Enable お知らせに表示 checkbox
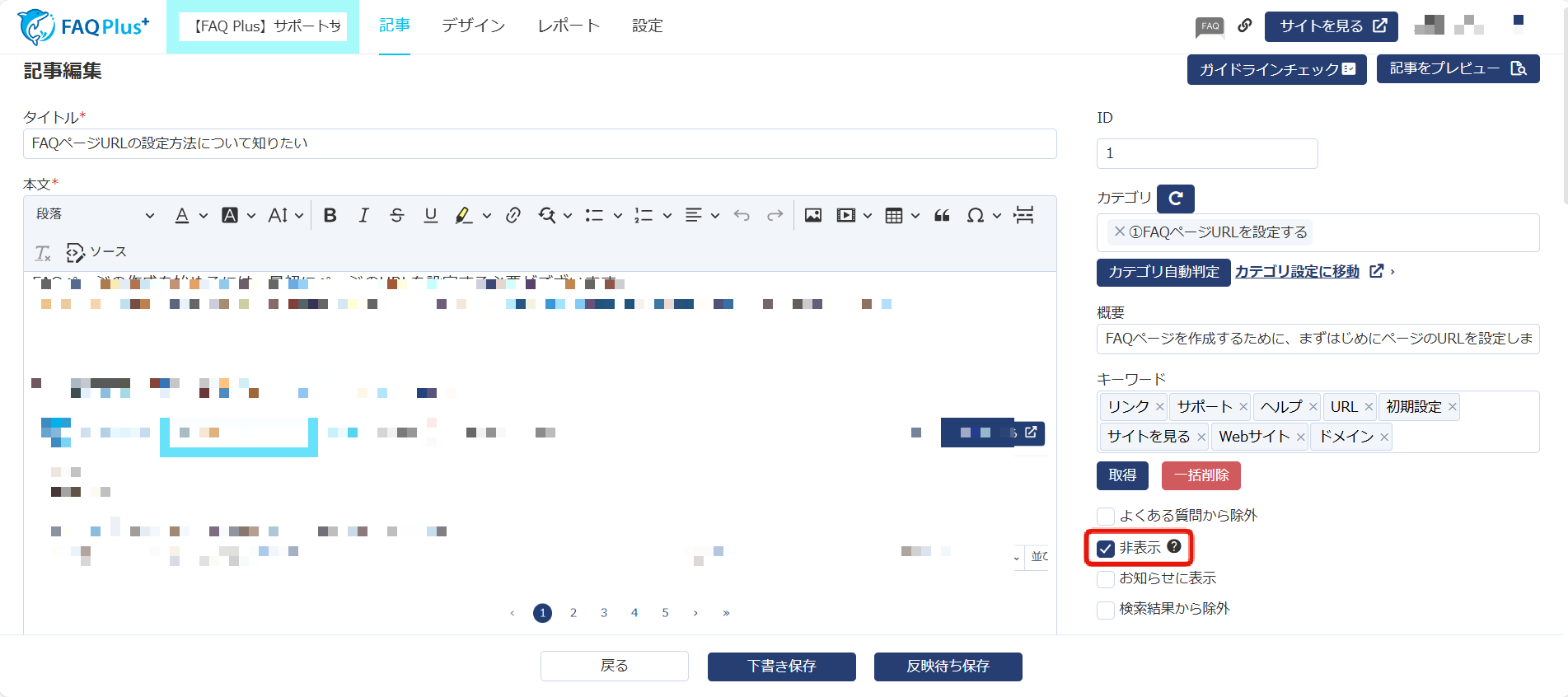This screenshot has width=1568, height=697. 1106,579
